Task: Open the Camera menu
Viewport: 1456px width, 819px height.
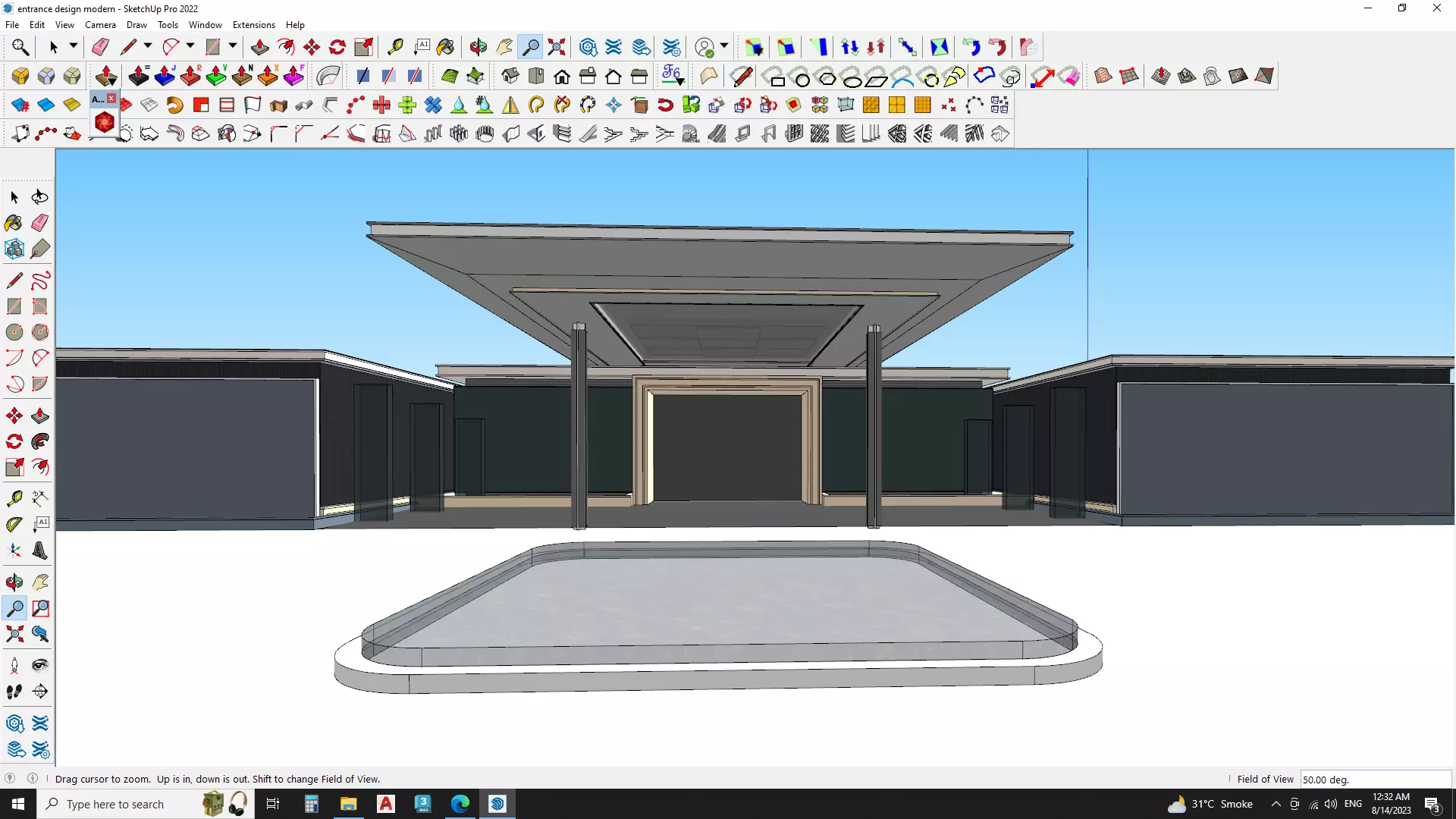Action: [100, 25]
